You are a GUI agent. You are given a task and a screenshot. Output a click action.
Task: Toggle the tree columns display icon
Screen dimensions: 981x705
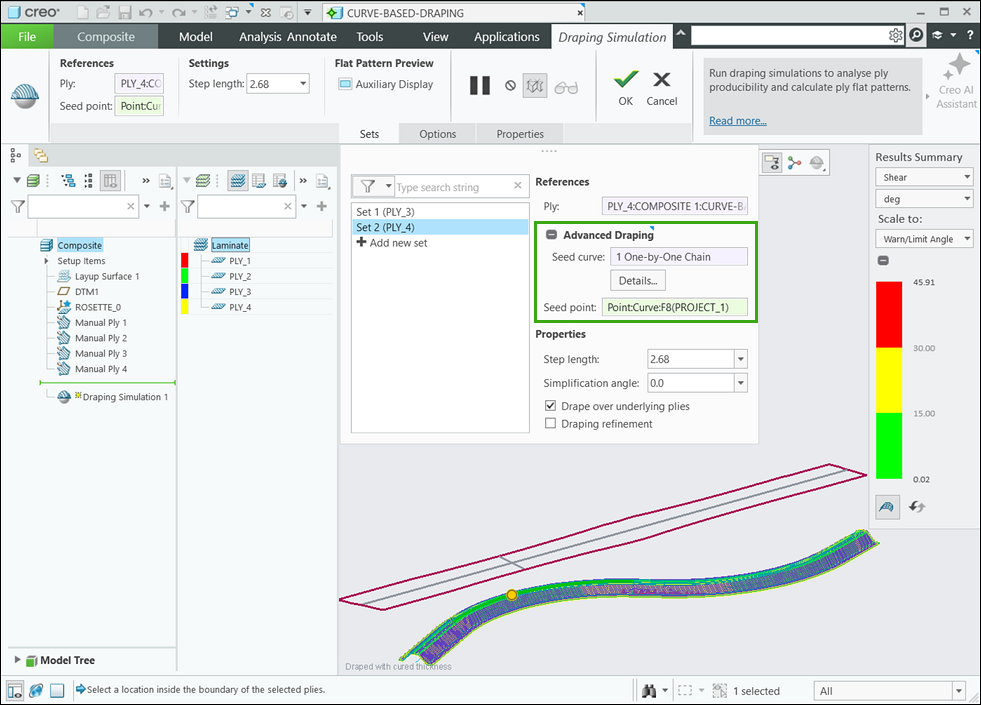click(110, 181)
